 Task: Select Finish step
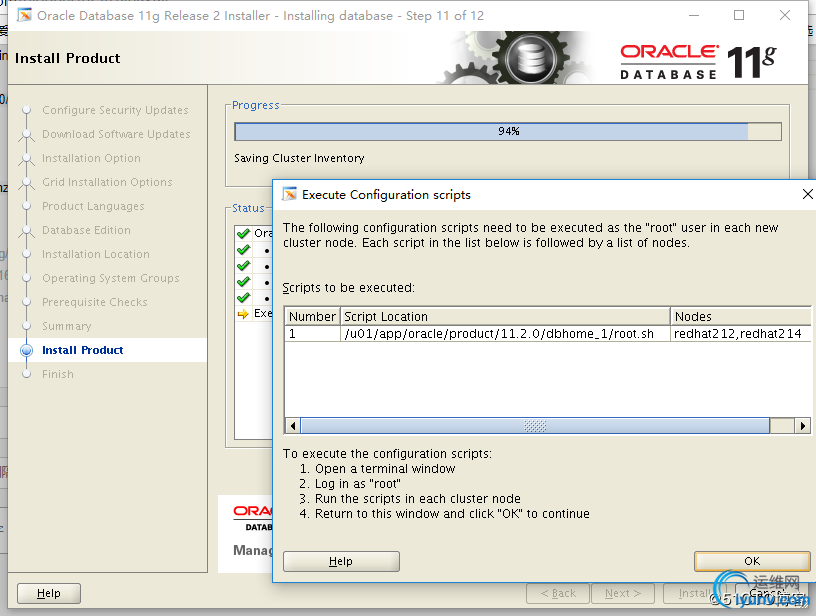point(58,374)
